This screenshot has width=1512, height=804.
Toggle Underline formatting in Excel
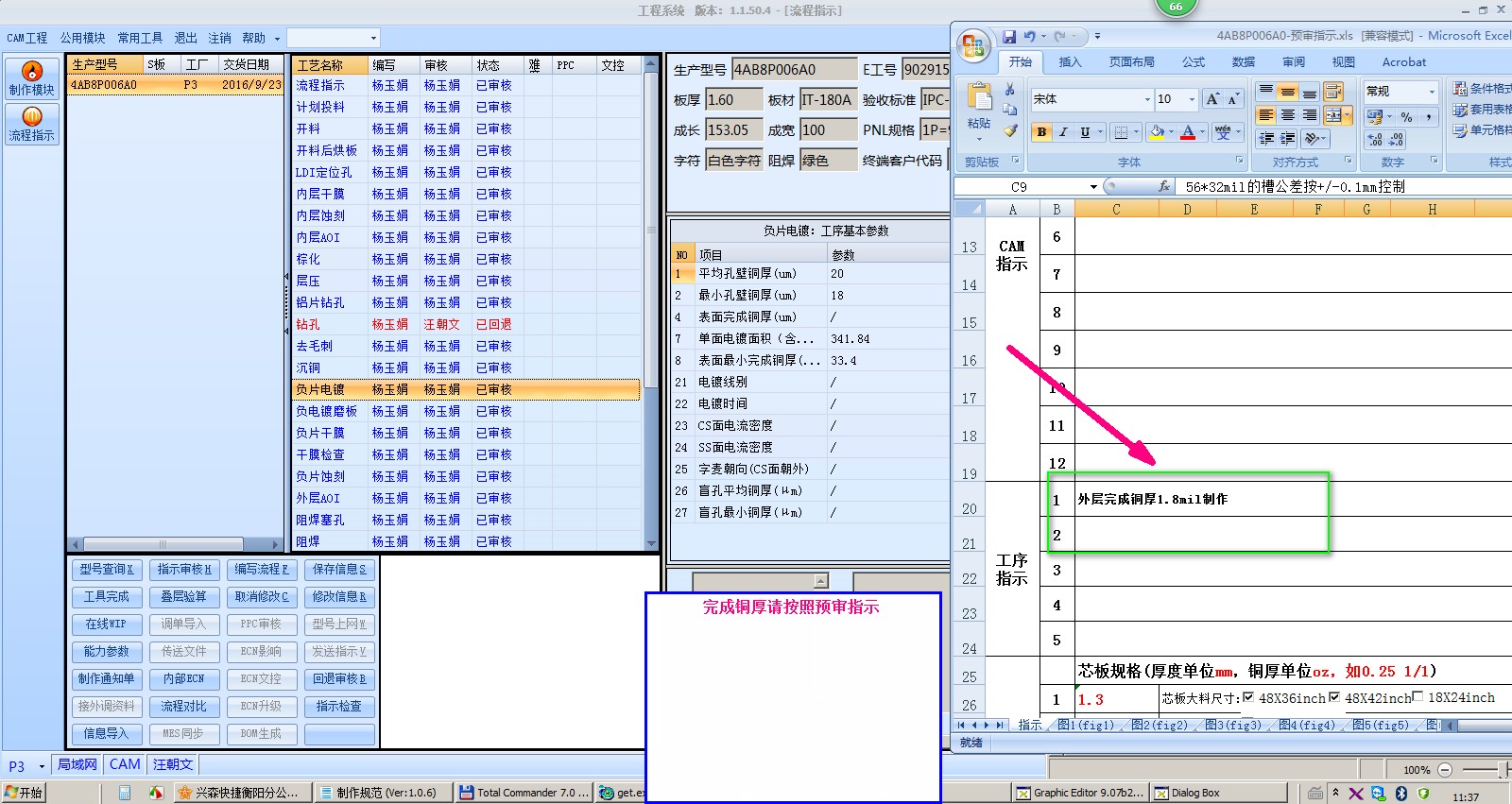pyautogui.click(x=1085, y=132)
